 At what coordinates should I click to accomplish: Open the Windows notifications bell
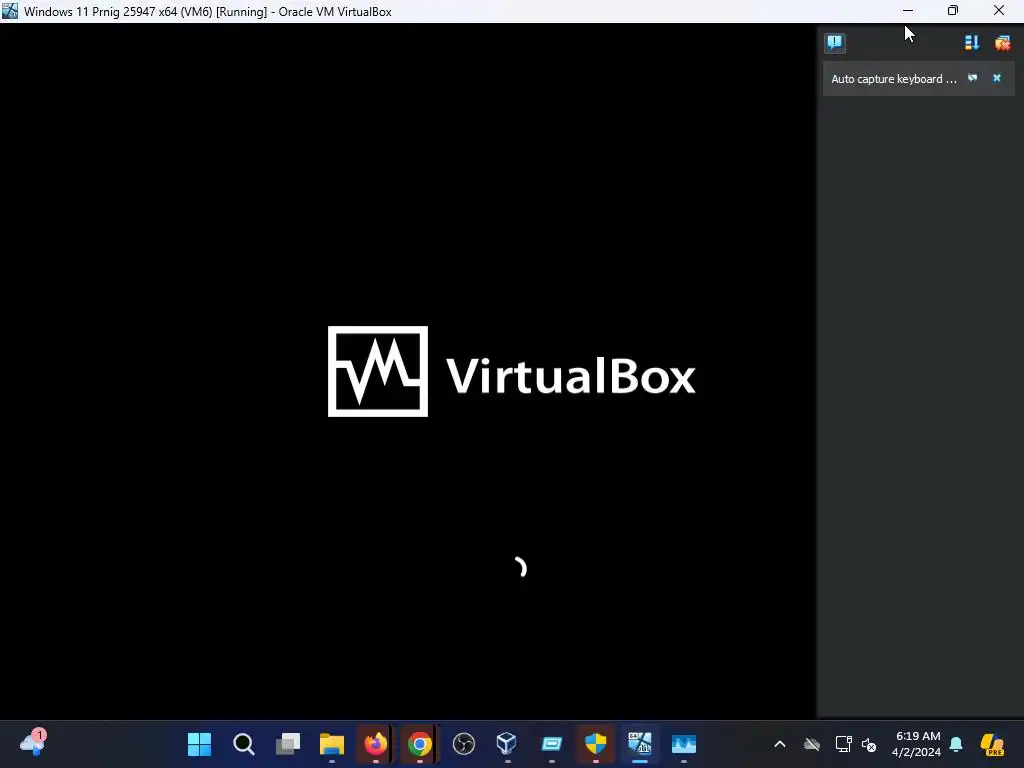(x=956, y=744)
